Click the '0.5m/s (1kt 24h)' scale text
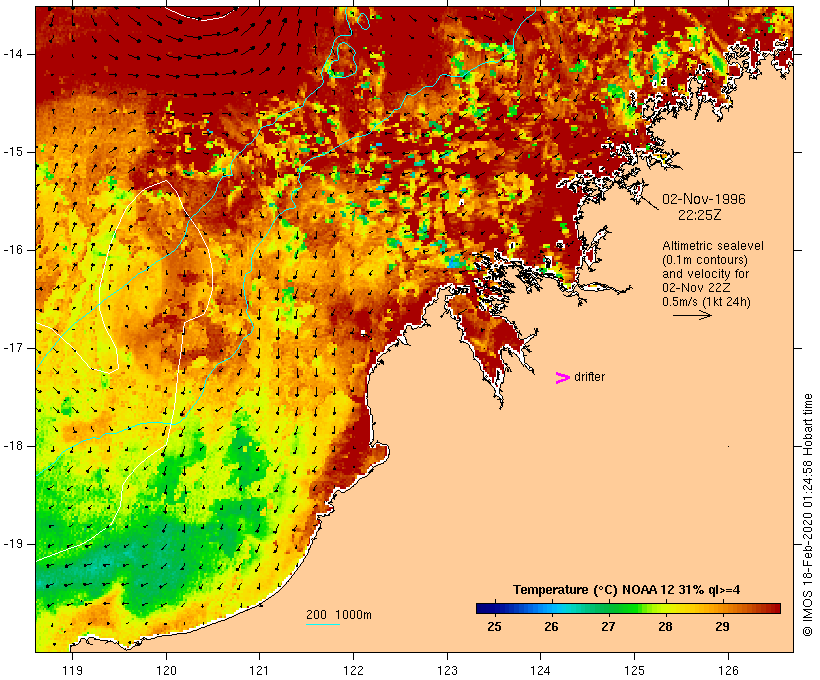Viewport: 820px width, 680px height. tap(707, 302)
